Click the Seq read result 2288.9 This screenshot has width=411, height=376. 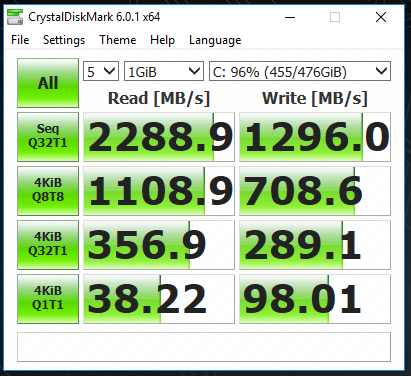159,137
